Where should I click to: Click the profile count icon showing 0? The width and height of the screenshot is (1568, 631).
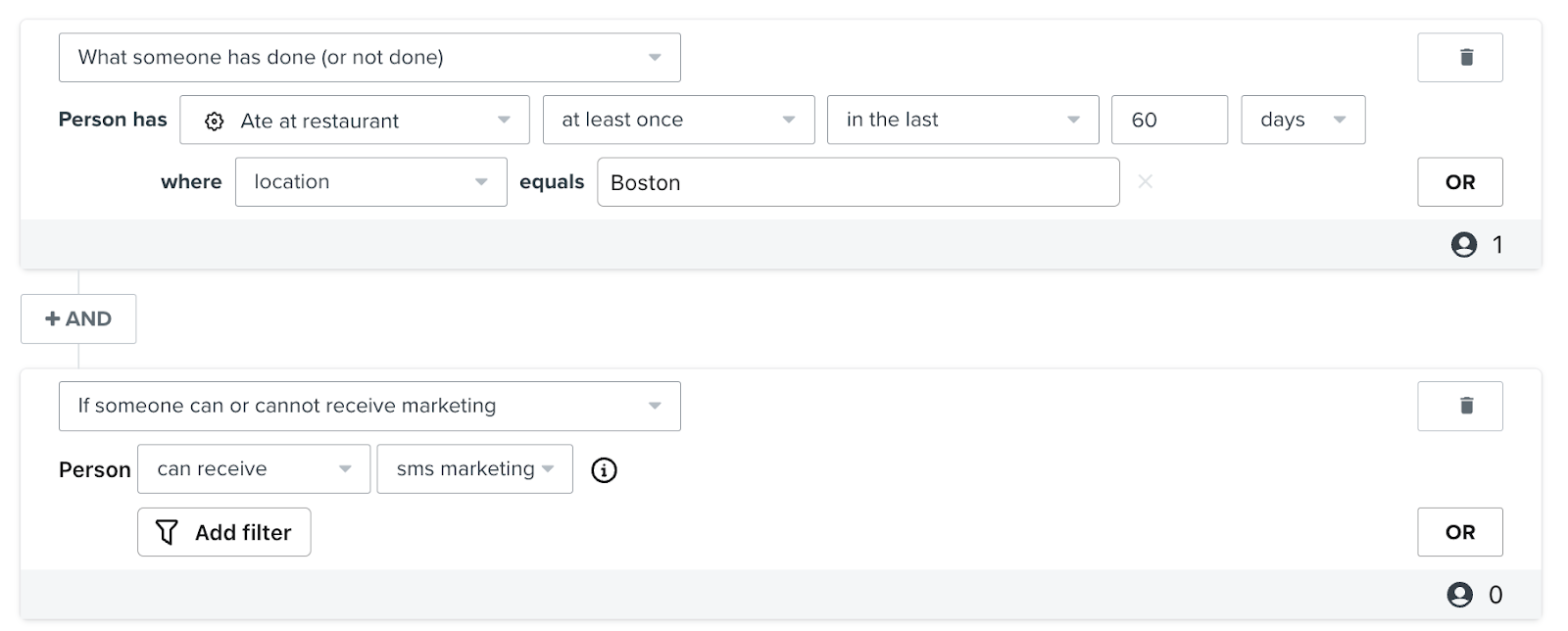pos(1460,595)
